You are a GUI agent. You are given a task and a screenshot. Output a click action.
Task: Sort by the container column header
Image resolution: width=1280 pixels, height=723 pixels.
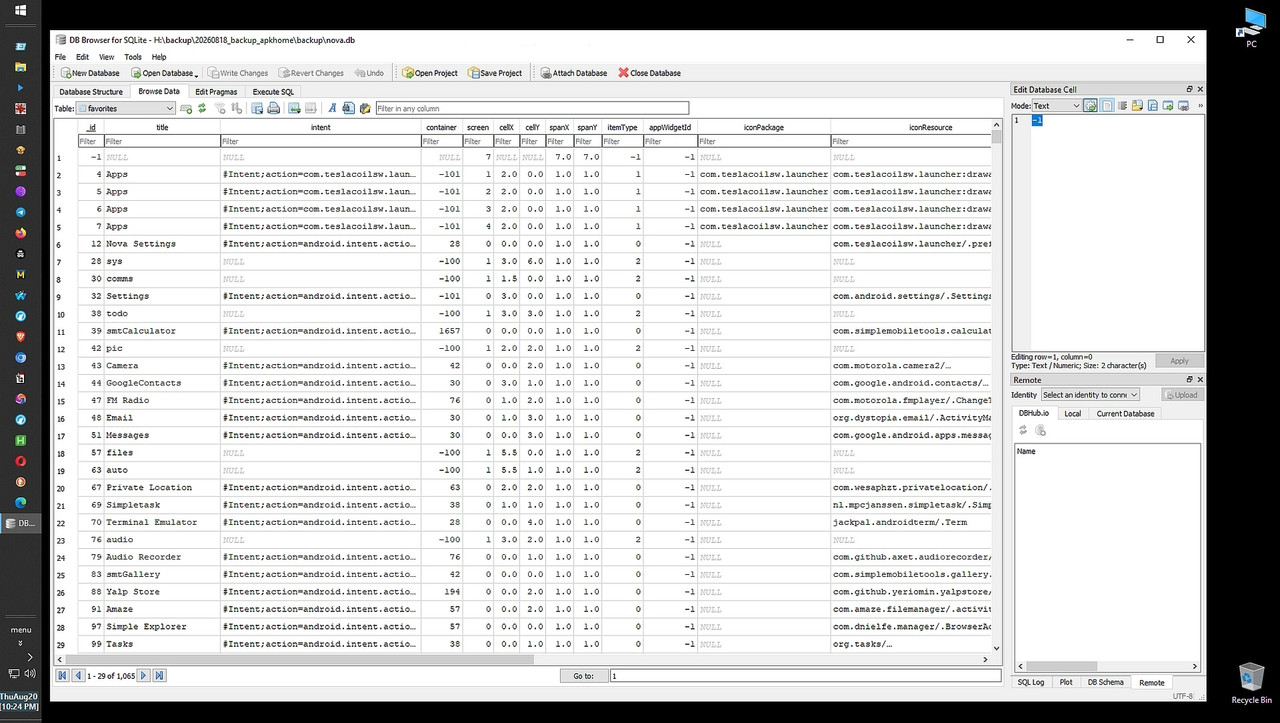coord(441,127)
